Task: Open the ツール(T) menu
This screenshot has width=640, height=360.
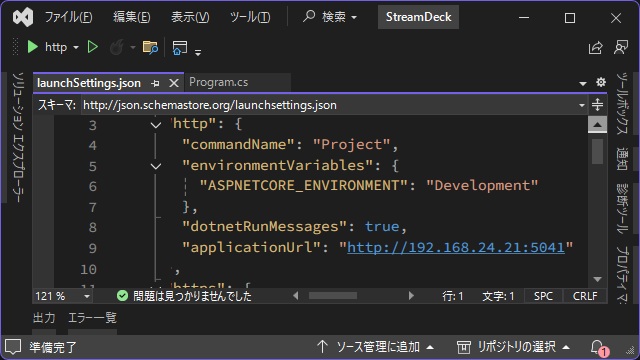Action: [250, 17]
